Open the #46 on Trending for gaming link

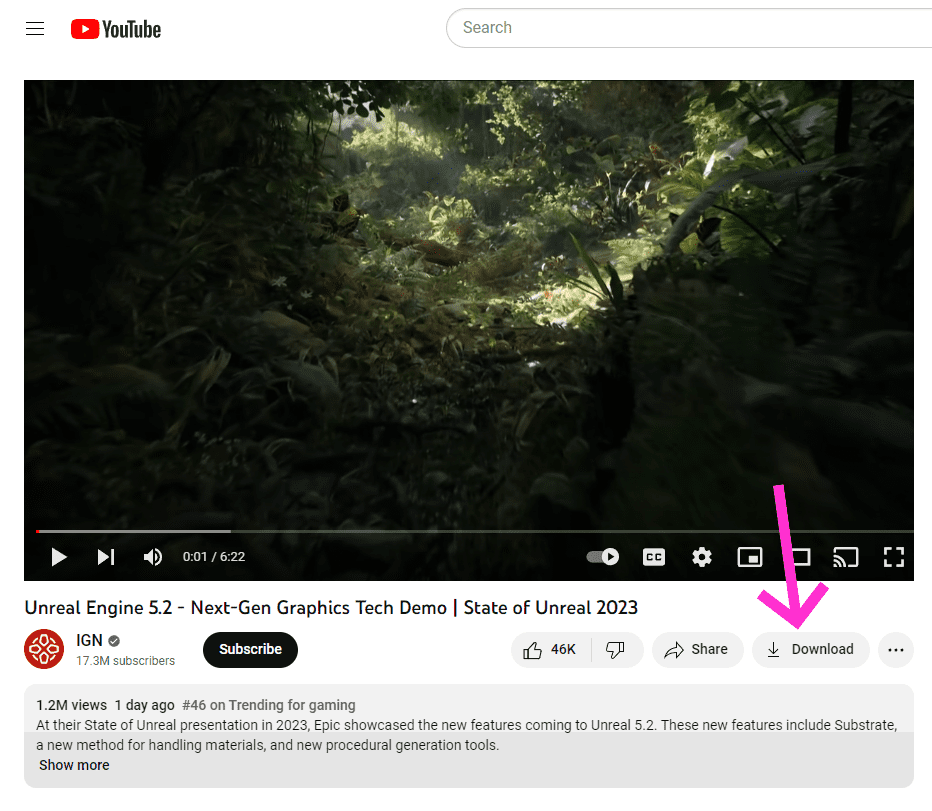pyautogui.click(x=269, y=705)
